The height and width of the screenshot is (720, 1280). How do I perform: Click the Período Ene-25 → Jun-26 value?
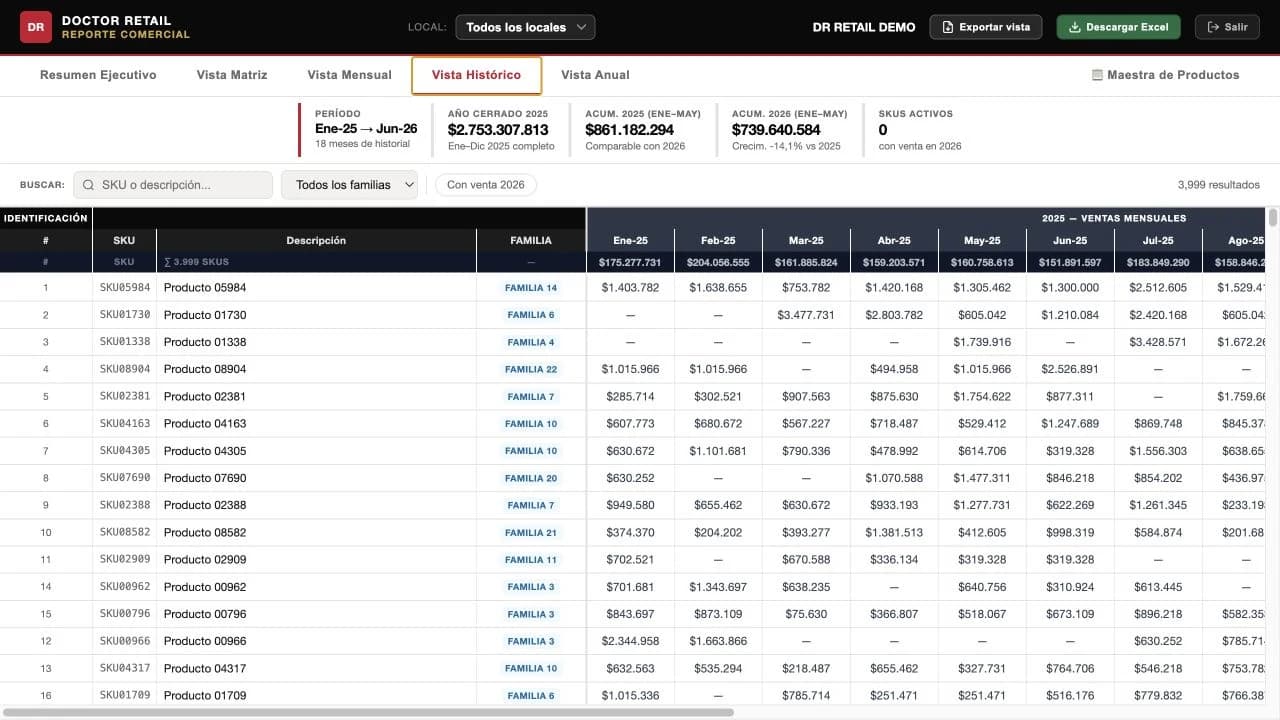pos(366,129)
